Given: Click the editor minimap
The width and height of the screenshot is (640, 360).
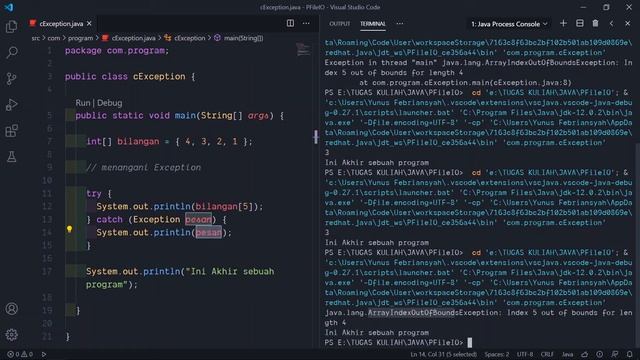Looking at the screenshot, I should 303,49.
